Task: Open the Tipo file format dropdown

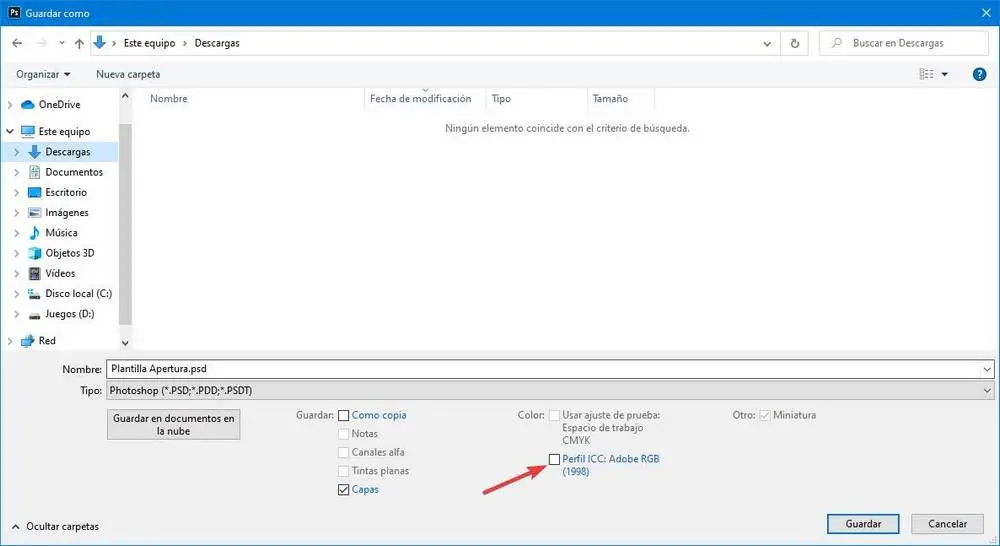Action: (550, 390)
